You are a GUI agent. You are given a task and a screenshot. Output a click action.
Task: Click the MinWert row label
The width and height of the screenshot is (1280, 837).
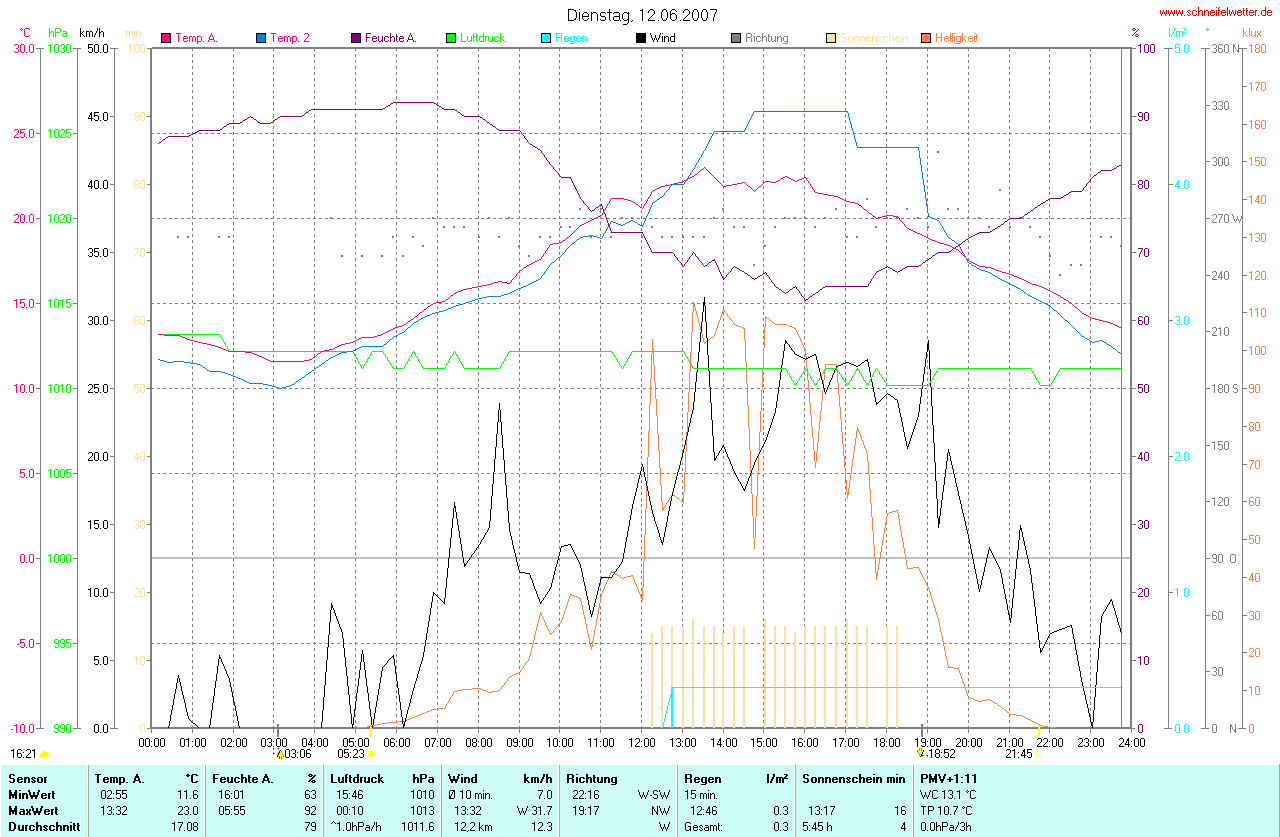coord(33,795)
